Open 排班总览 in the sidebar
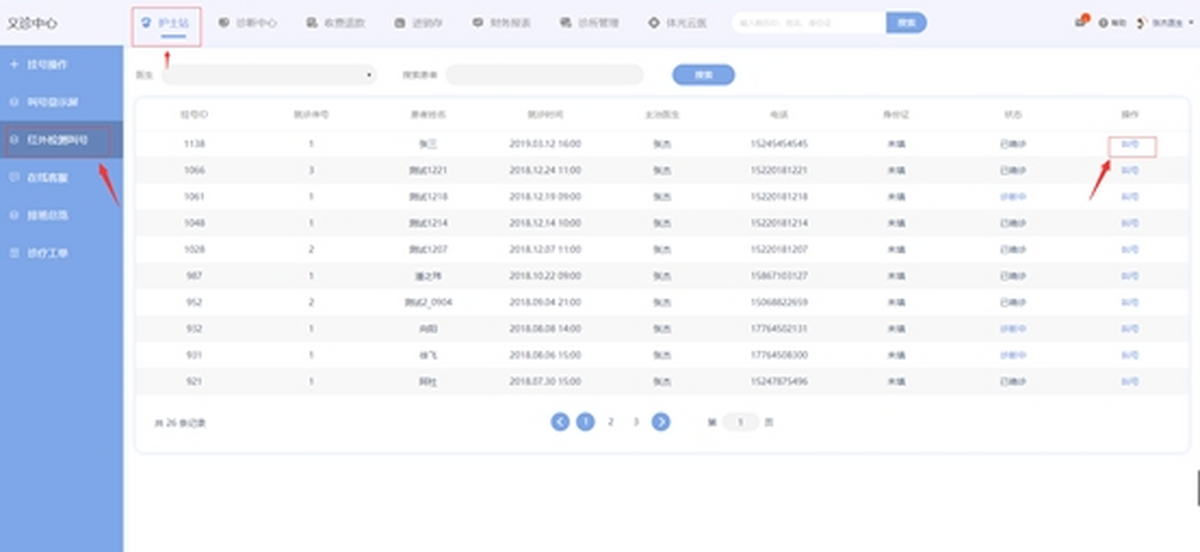1200x552 pixels. click(x=61, y=215)
